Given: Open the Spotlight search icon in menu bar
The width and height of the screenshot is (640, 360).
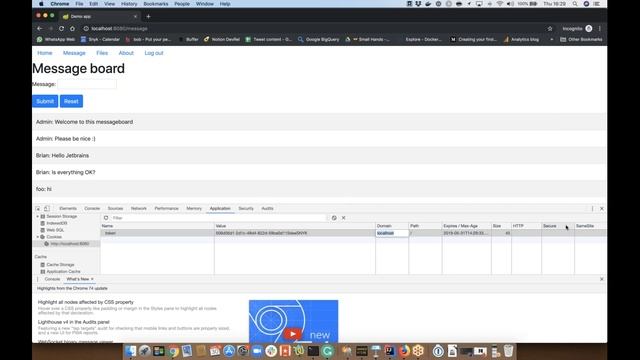Looking at the screenshot, I should 575,4.
